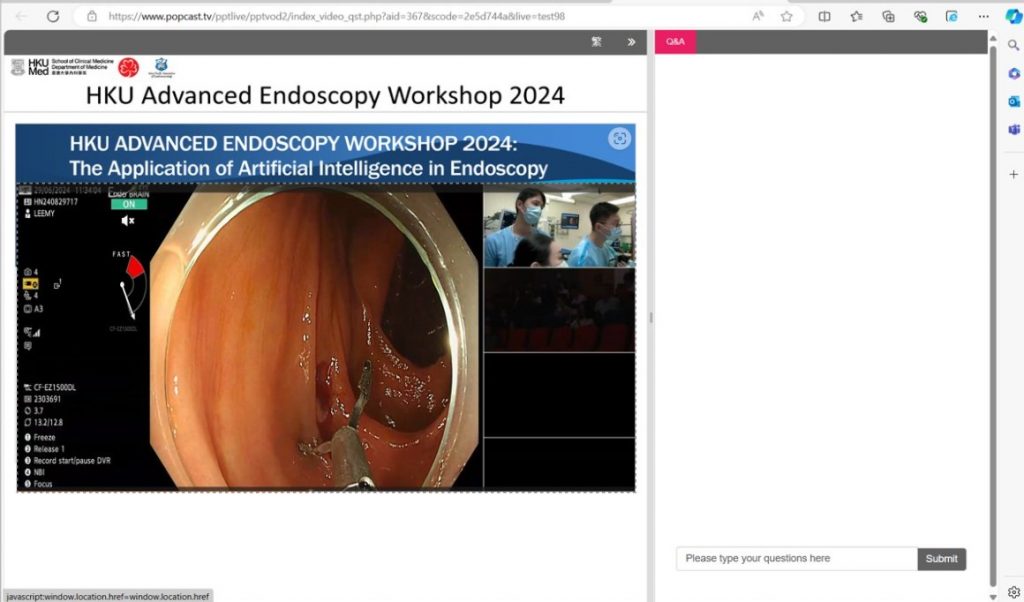Viewport: 1024px width, 602px height.
Task: View site information lock icon
Action: click(x=92, y=16)
